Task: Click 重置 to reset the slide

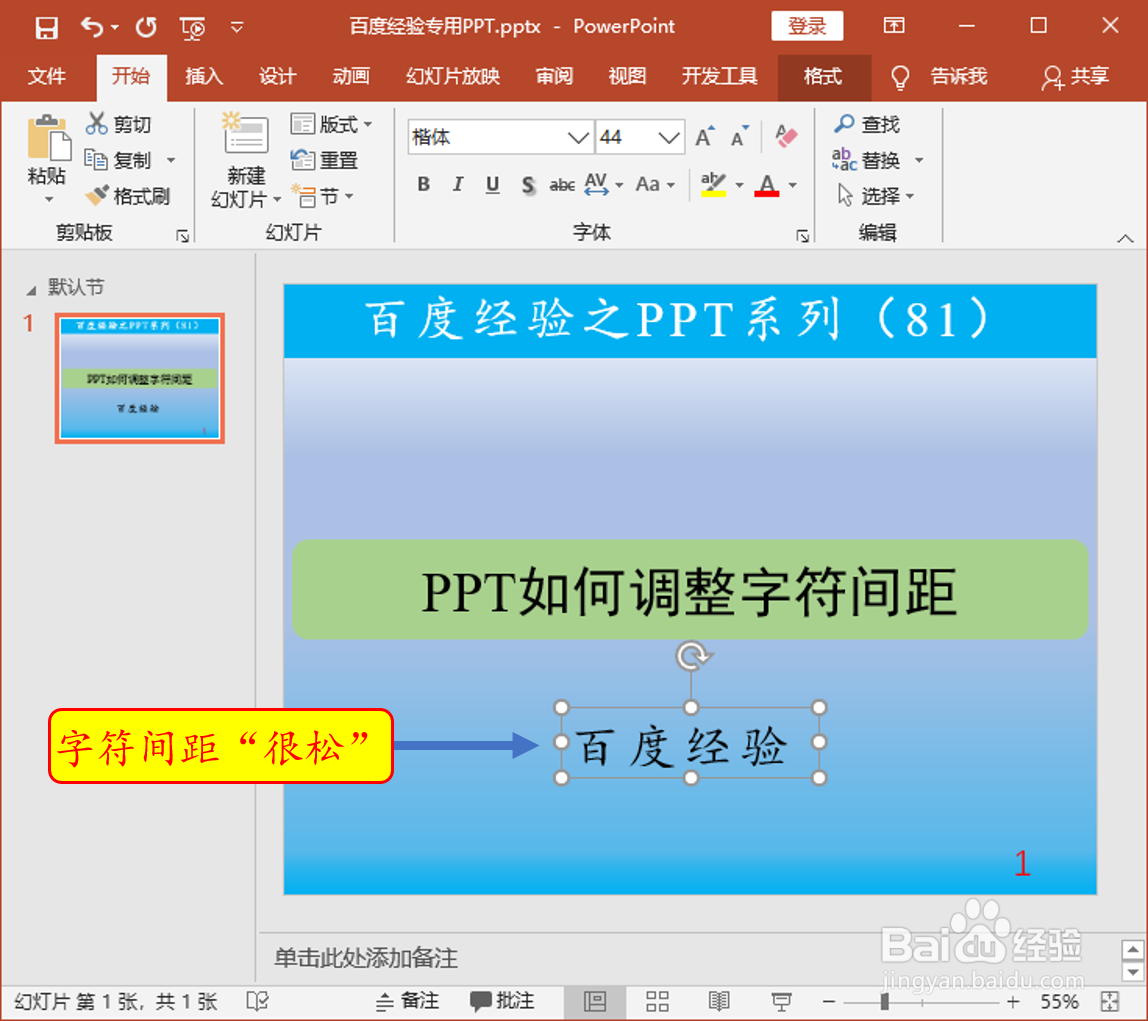Action: click(324, 160)
